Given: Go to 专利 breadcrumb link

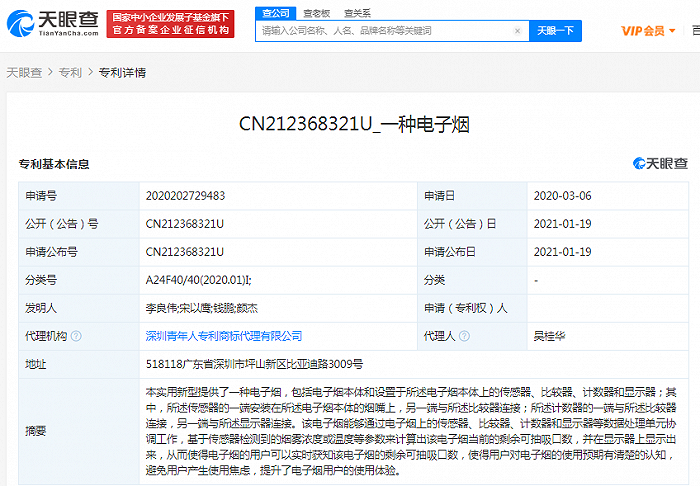Looking at the screenshot, I should coord(71,72).
